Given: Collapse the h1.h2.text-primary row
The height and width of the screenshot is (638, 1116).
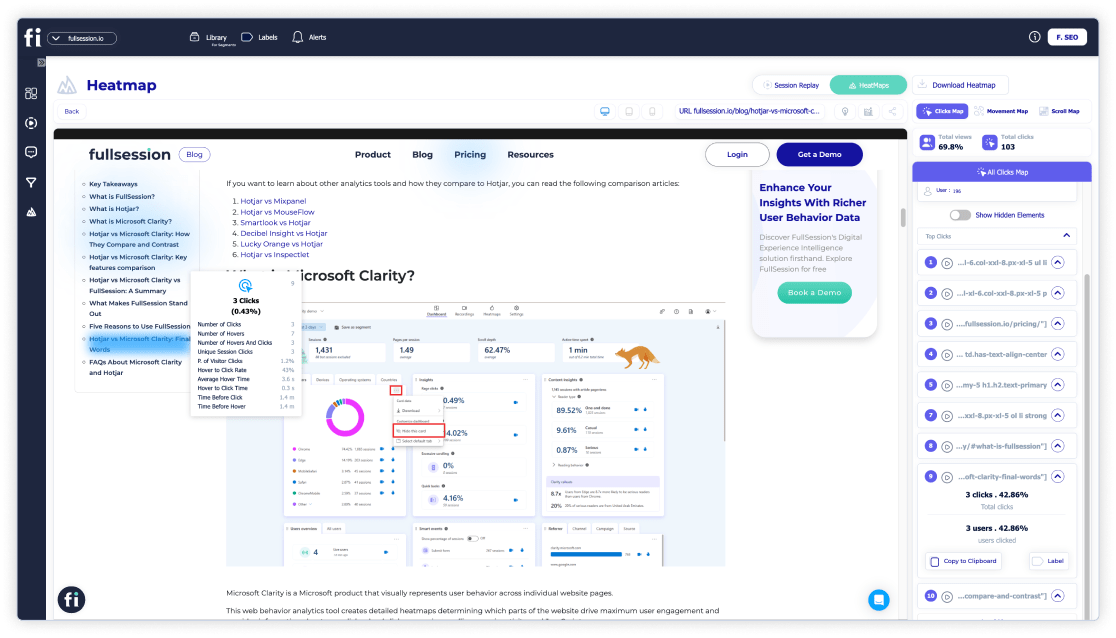Looking at the screenshot, I should point(1058,385).
